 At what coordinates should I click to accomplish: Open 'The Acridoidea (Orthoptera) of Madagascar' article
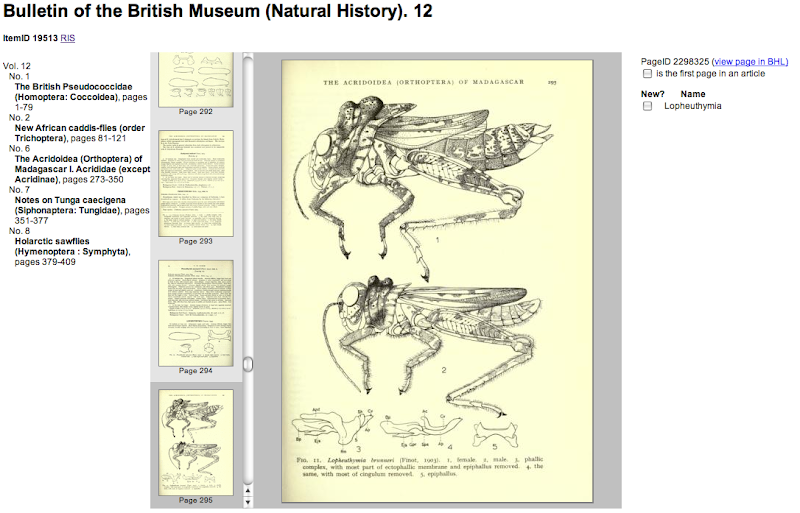[82, 169]
